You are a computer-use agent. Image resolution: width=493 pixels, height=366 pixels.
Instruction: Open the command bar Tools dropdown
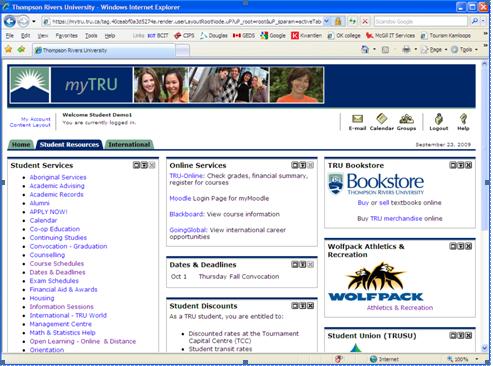[x=464, y=50]
